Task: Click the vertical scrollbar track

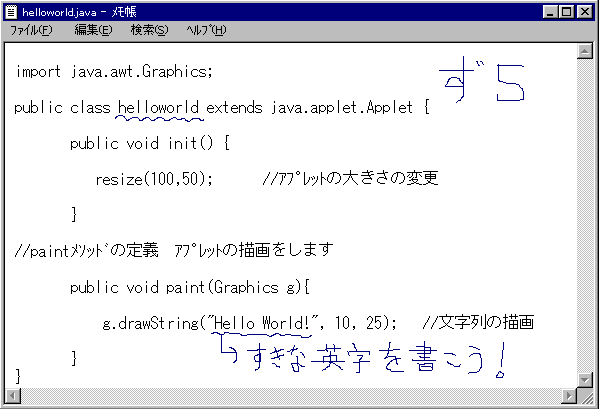Action: tap(584, 215)
